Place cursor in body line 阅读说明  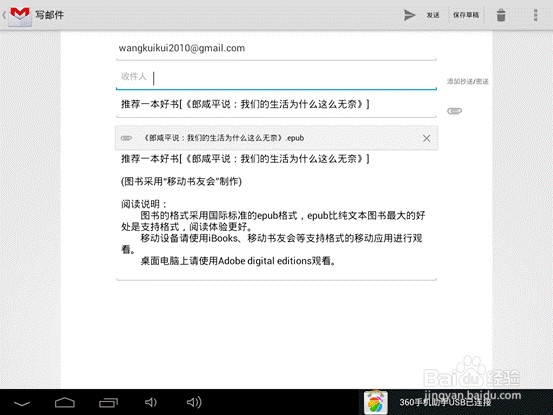(x=144, y=204)
